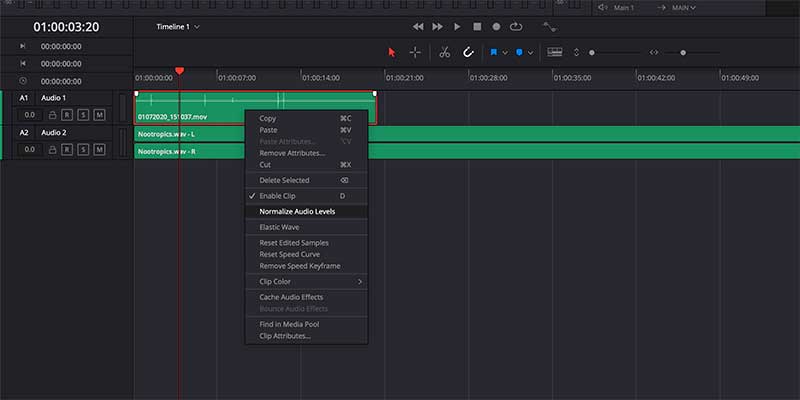Click the vertical track zoom icon
Screen dimensions: 800x400
[x=577, y=53]
